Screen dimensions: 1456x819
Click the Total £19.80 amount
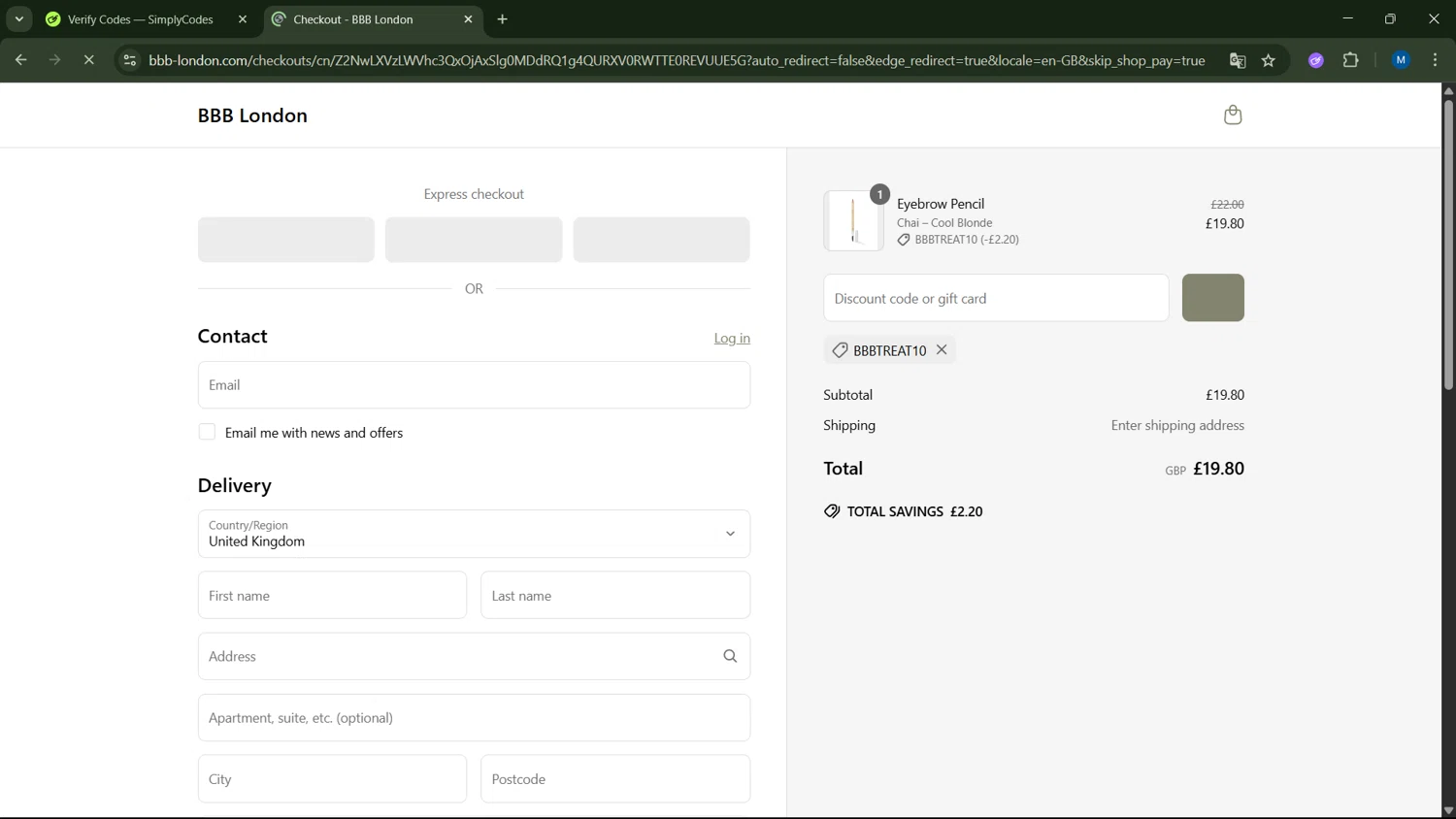(1218, 469)
